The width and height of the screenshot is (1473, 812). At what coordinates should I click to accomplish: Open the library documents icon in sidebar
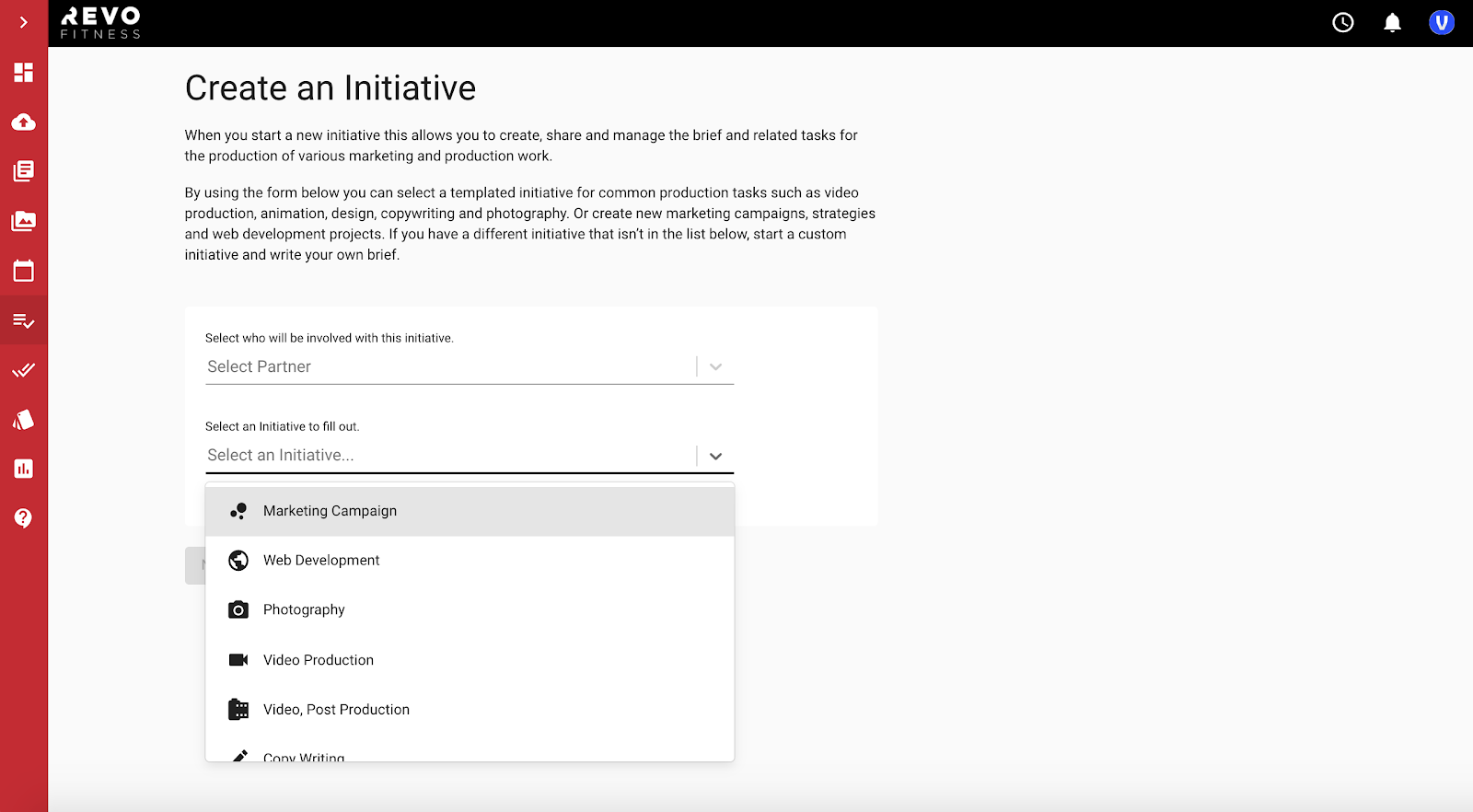pos(24,171)
